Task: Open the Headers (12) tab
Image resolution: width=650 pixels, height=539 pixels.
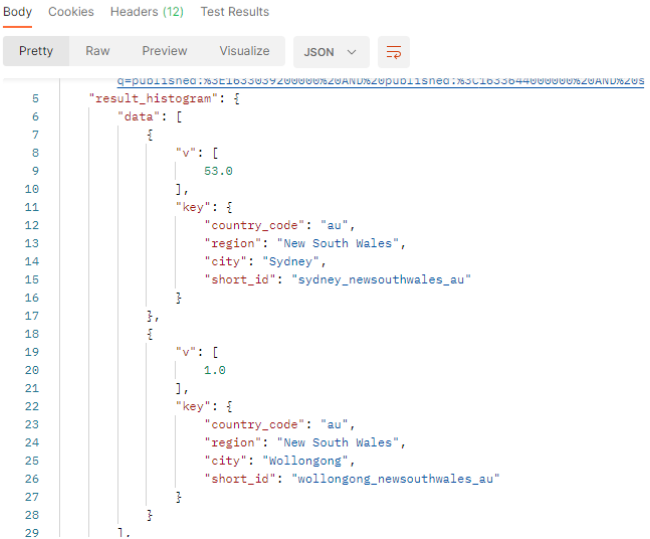Action: (x=147, y=12)
